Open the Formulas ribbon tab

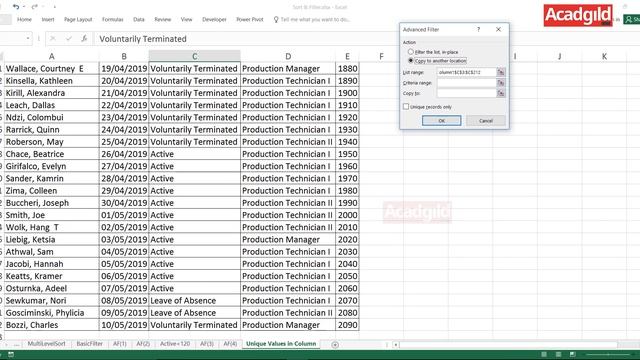pyautogui.click(x=112, y=19)
